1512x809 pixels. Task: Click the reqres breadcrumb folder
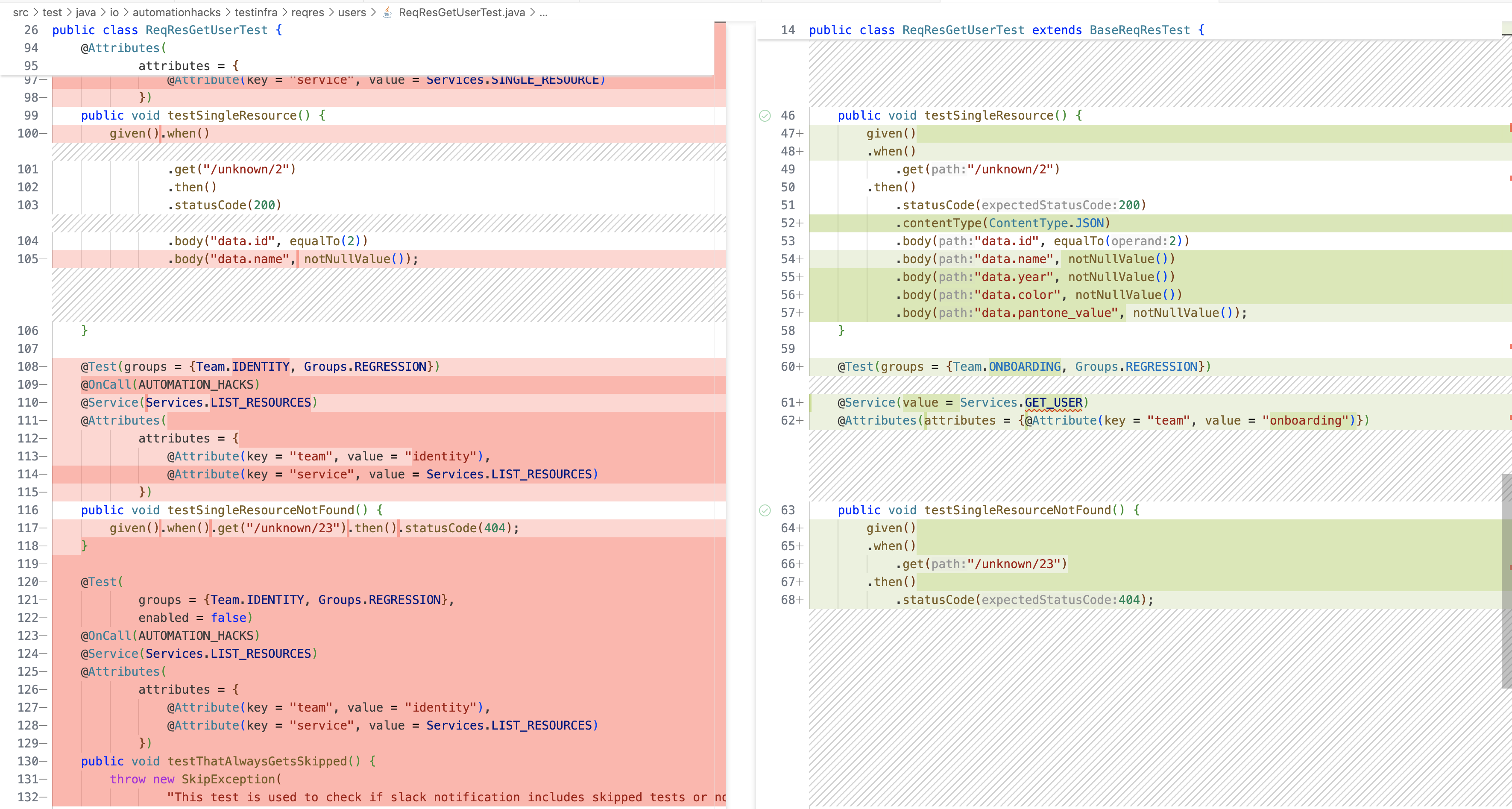[308, 12]
